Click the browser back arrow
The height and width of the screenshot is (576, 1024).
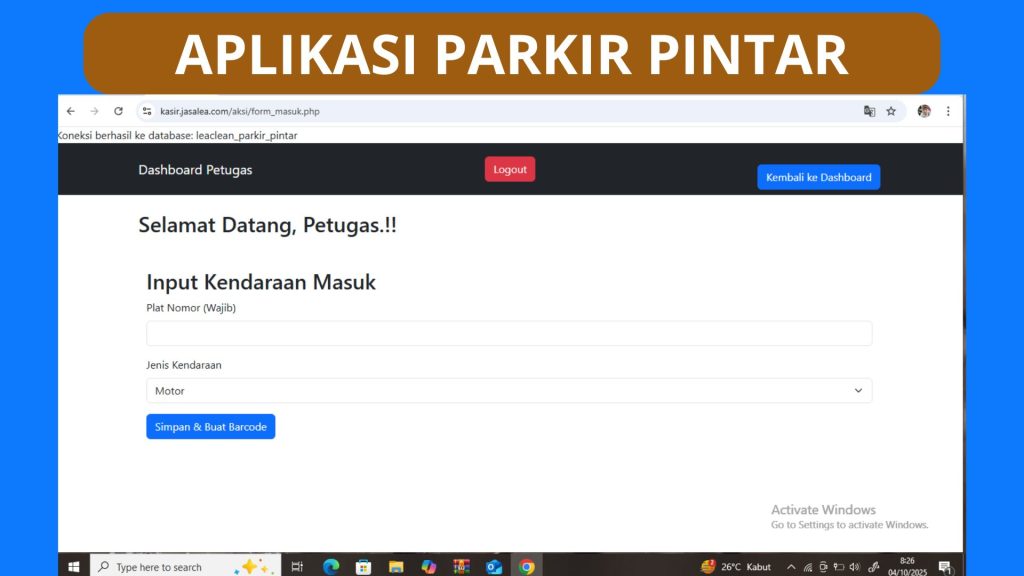coord(69,111)
